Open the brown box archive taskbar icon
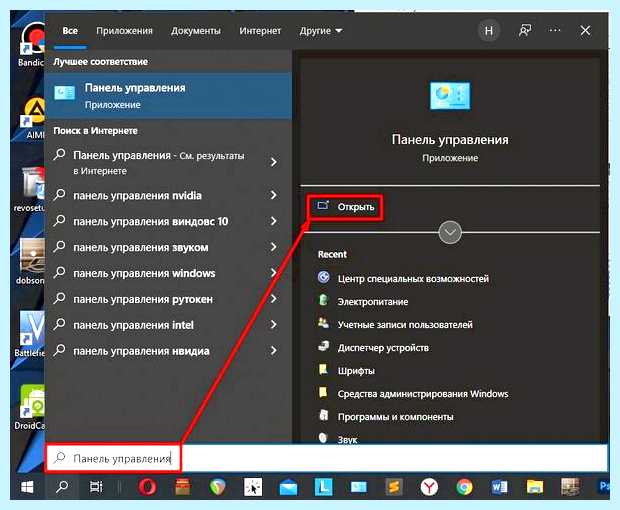 pos(183,487)
